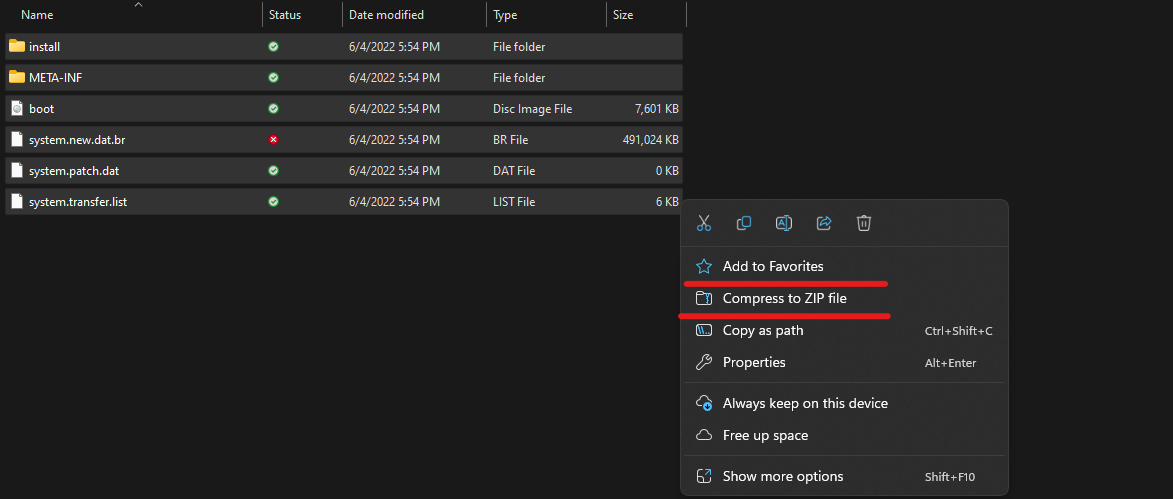Click the Copy icon in context menu
The height and width of the screenshot is (499, 1173).
(x=744, y=224)
